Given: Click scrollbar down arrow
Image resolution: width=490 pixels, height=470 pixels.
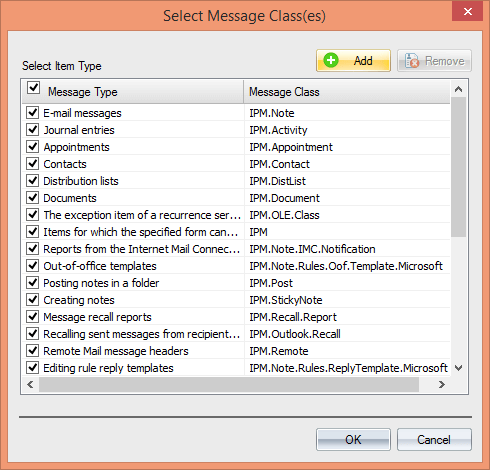Looking at the screenshot, I should tap(459, 368).
